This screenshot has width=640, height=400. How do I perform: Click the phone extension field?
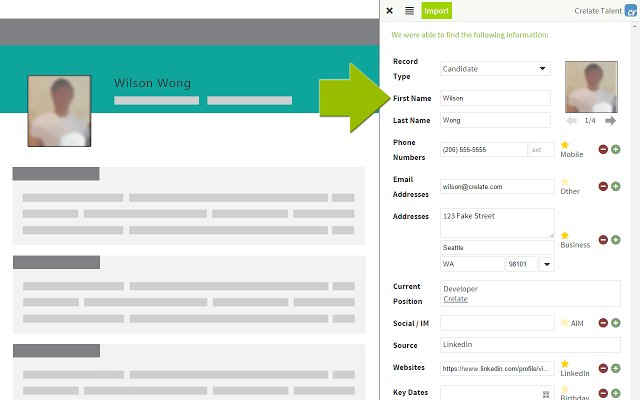(542, 149)
